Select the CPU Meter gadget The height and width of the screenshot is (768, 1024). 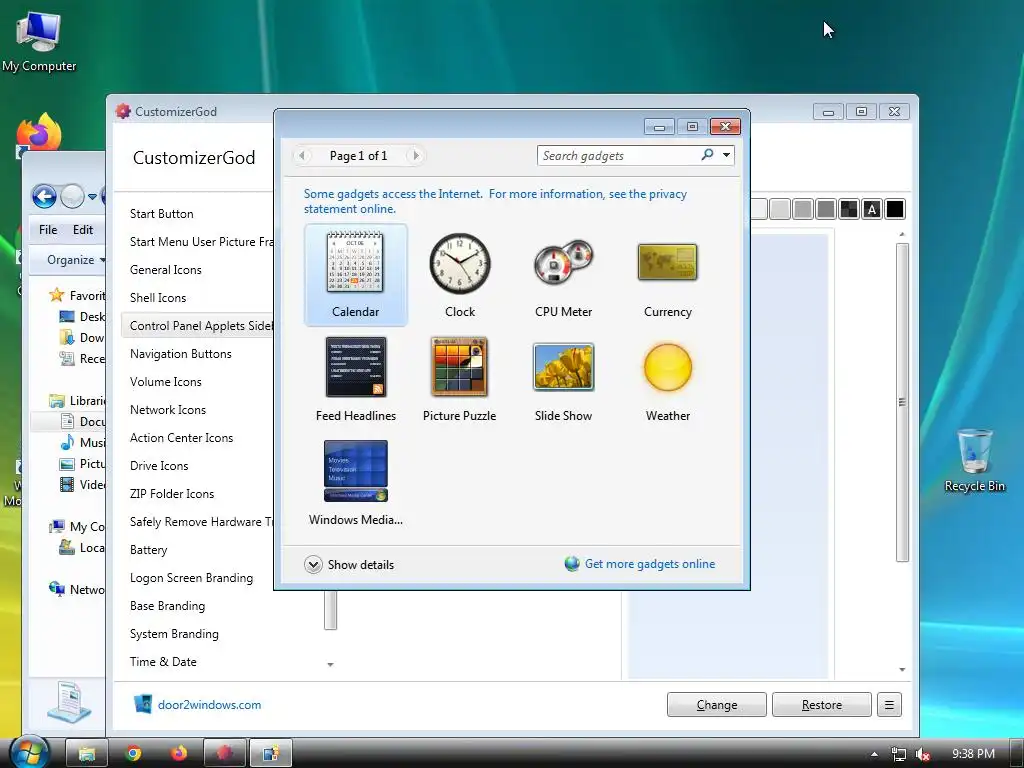pyautogui.click(x=564, y=275)
